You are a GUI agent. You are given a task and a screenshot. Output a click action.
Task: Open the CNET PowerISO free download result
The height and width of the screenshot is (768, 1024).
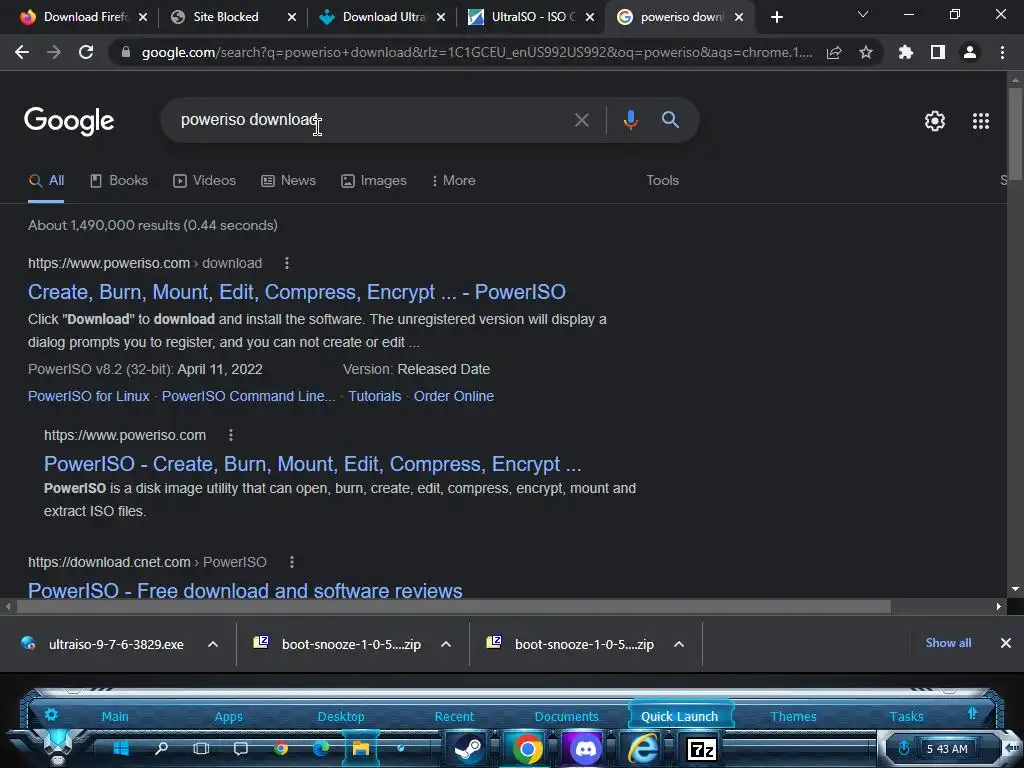click(245, 590)
